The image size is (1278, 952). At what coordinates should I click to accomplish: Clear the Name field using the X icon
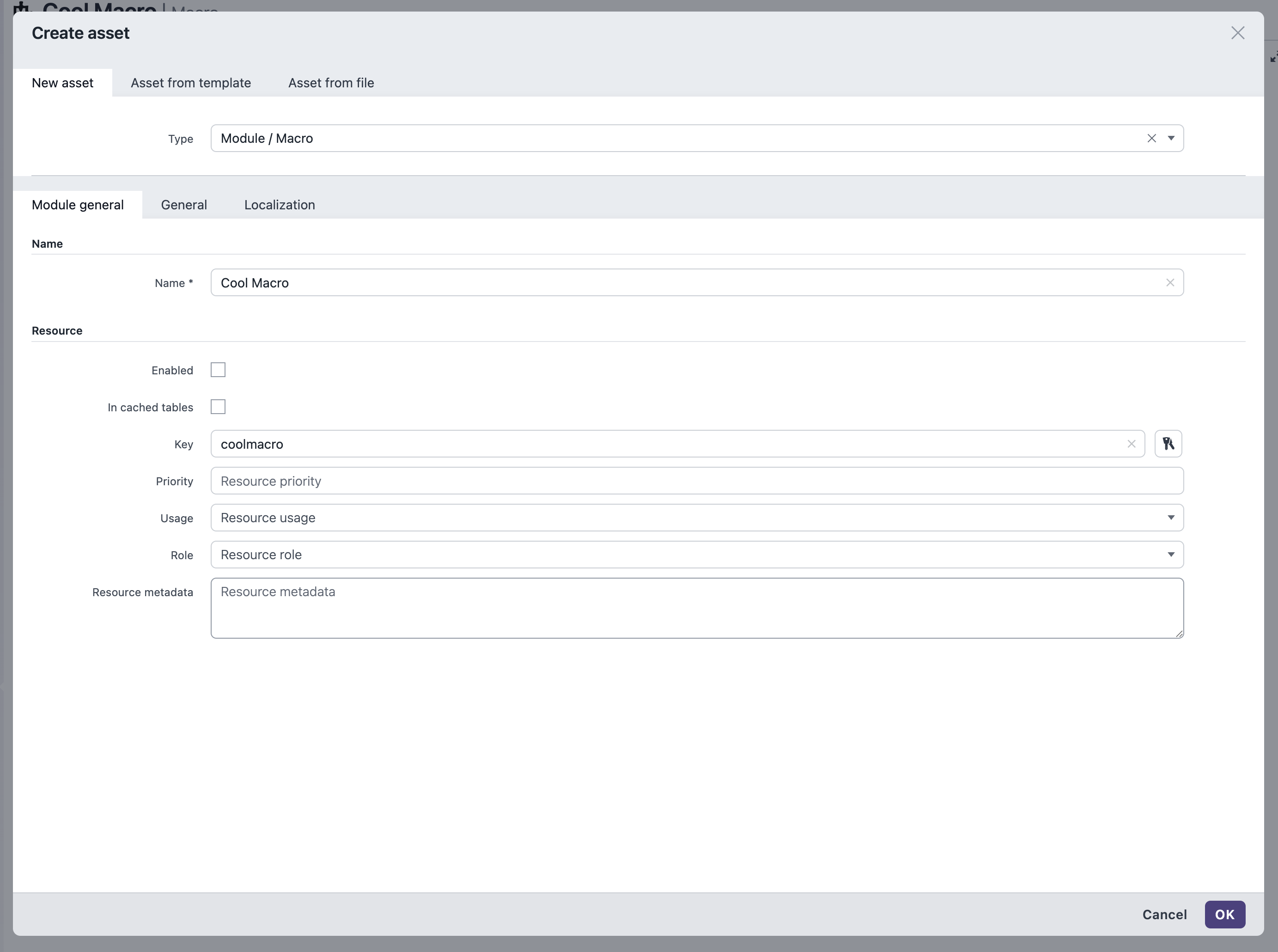coord(1170,282)
